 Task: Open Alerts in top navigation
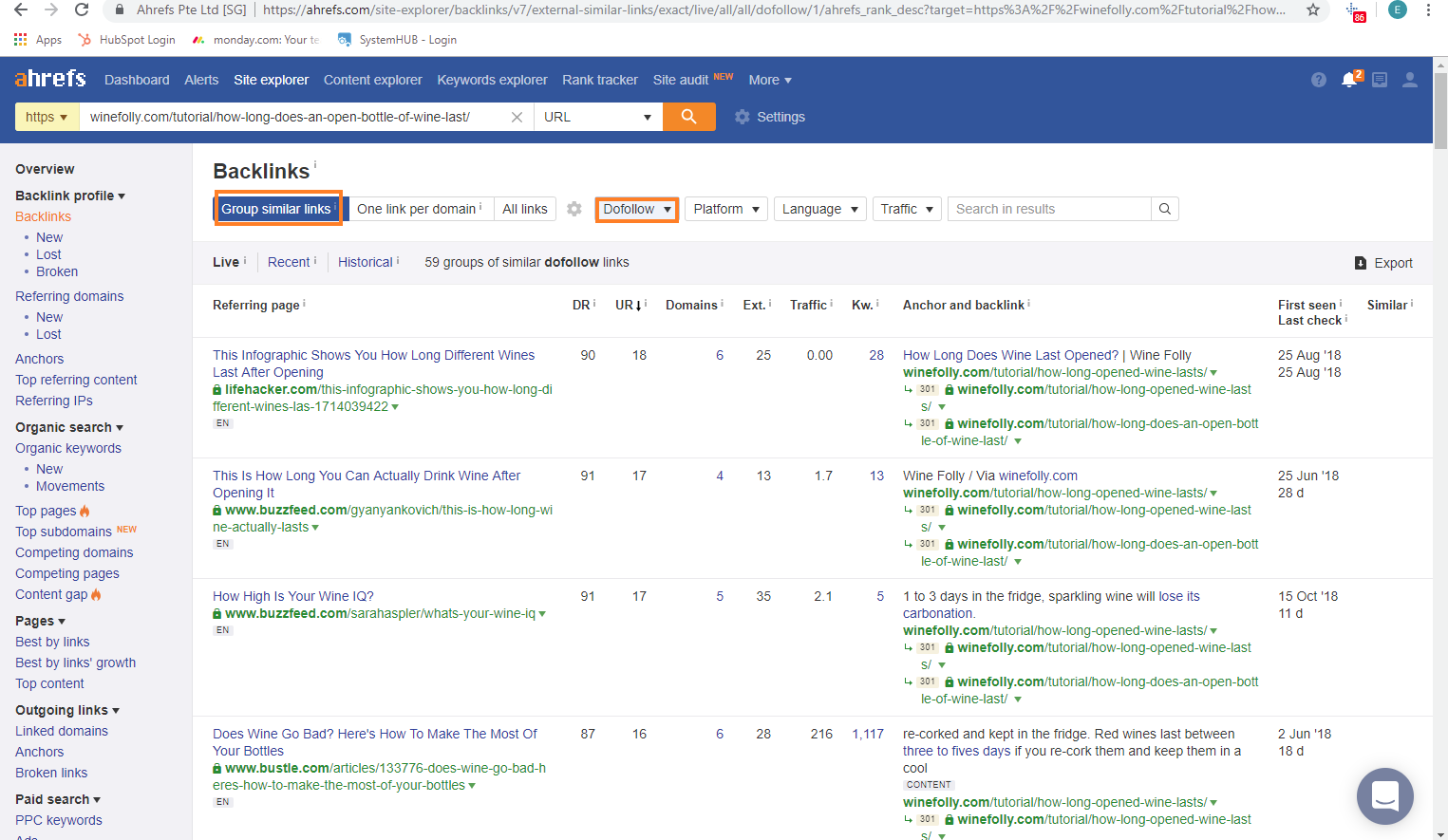201,80
